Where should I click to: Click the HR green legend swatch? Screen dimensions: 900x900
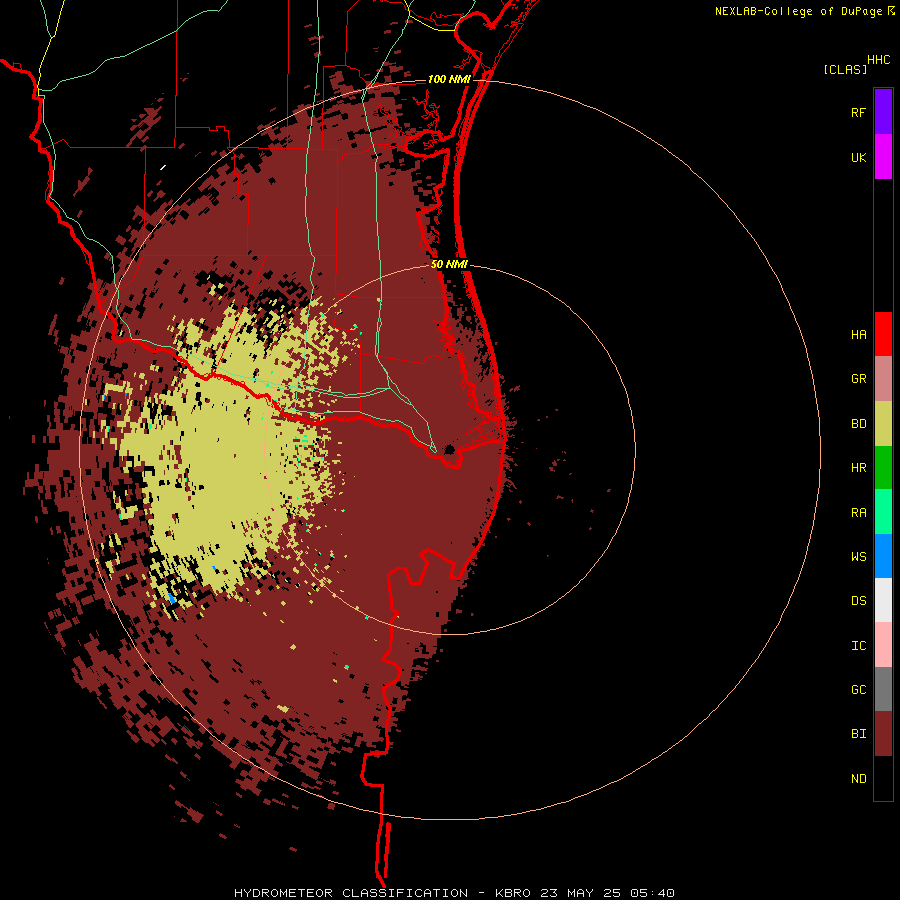[883, 468]
